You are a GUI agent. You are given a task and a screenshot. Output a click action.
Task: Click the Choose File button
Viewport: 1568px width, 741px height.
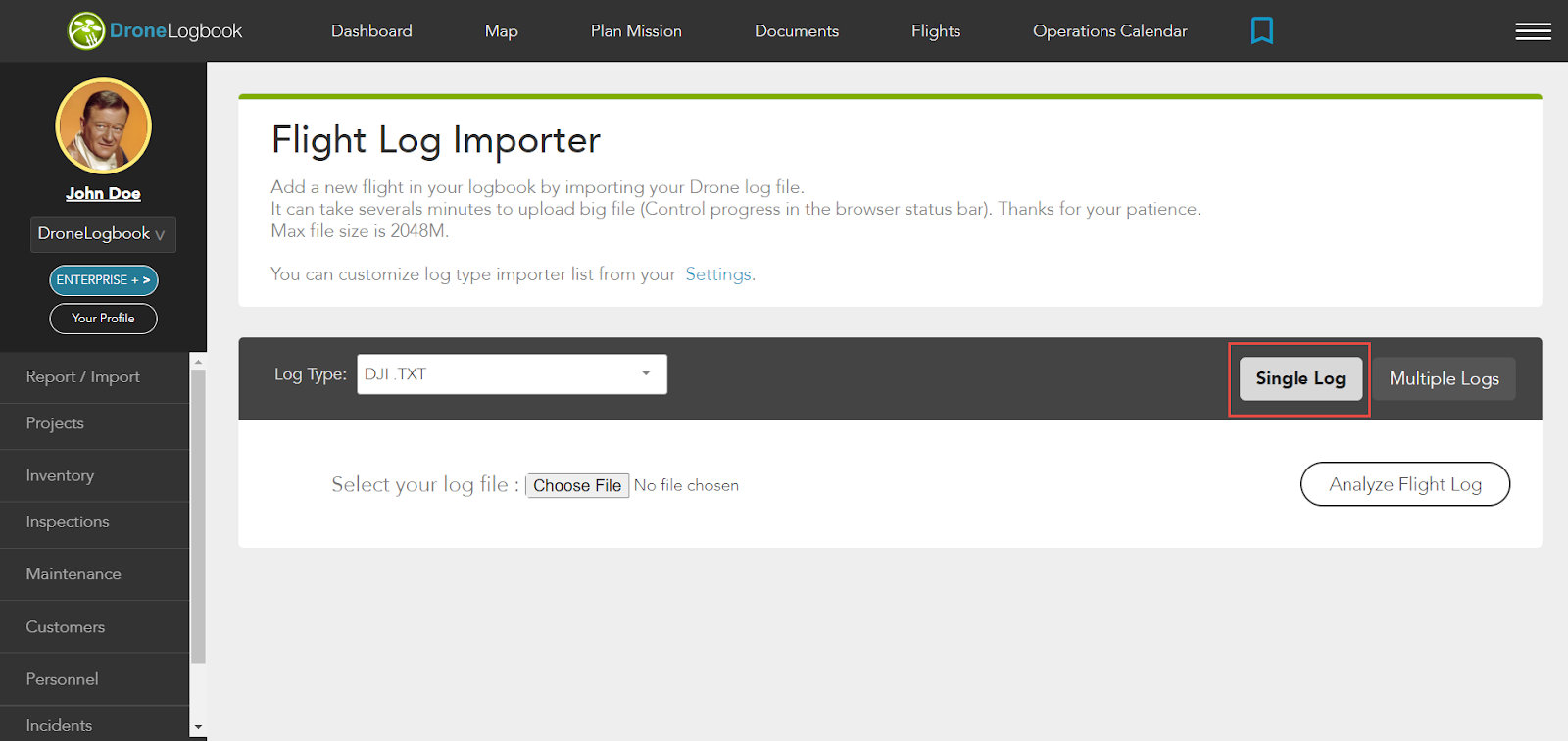tap(577, 486)
